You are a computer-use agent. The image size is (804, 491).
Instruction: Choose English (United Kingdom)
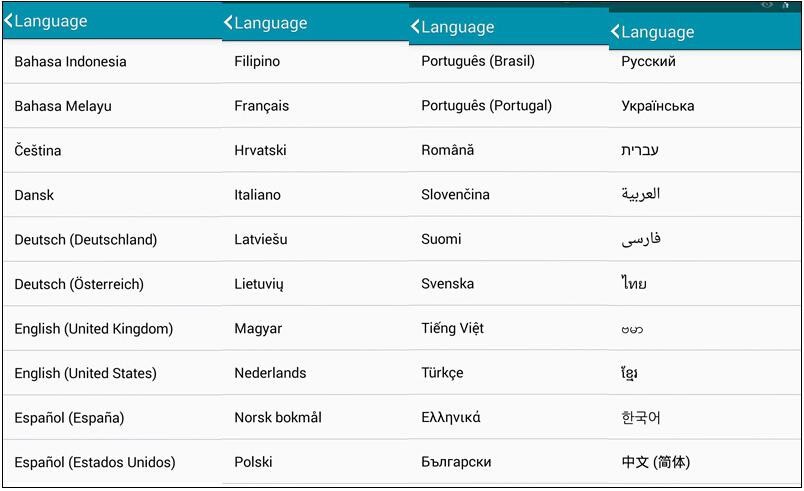(x=93, y=329)
